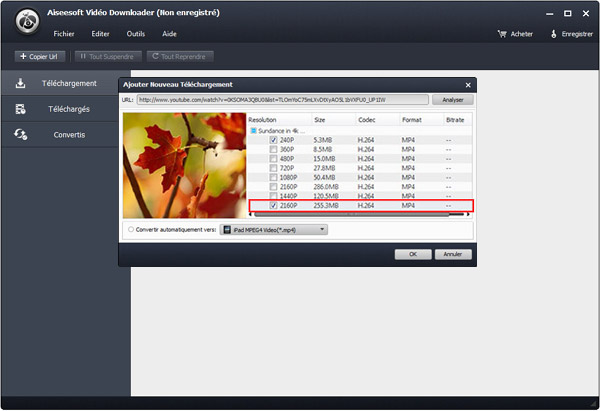Close the Ajouter Nouveau Téléchargement dialog
Screen dimensions: 600x411
(x=468, y=85)
